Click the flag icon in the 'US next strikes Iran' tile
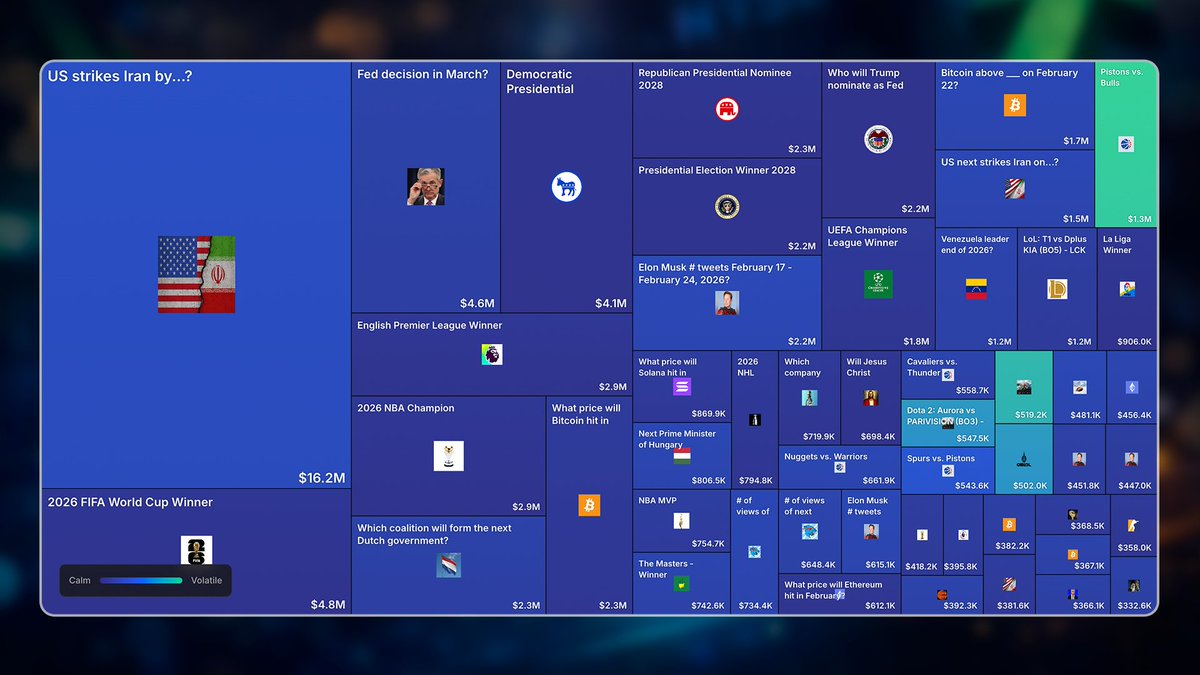1200x675 pixels. (1015, 188)
